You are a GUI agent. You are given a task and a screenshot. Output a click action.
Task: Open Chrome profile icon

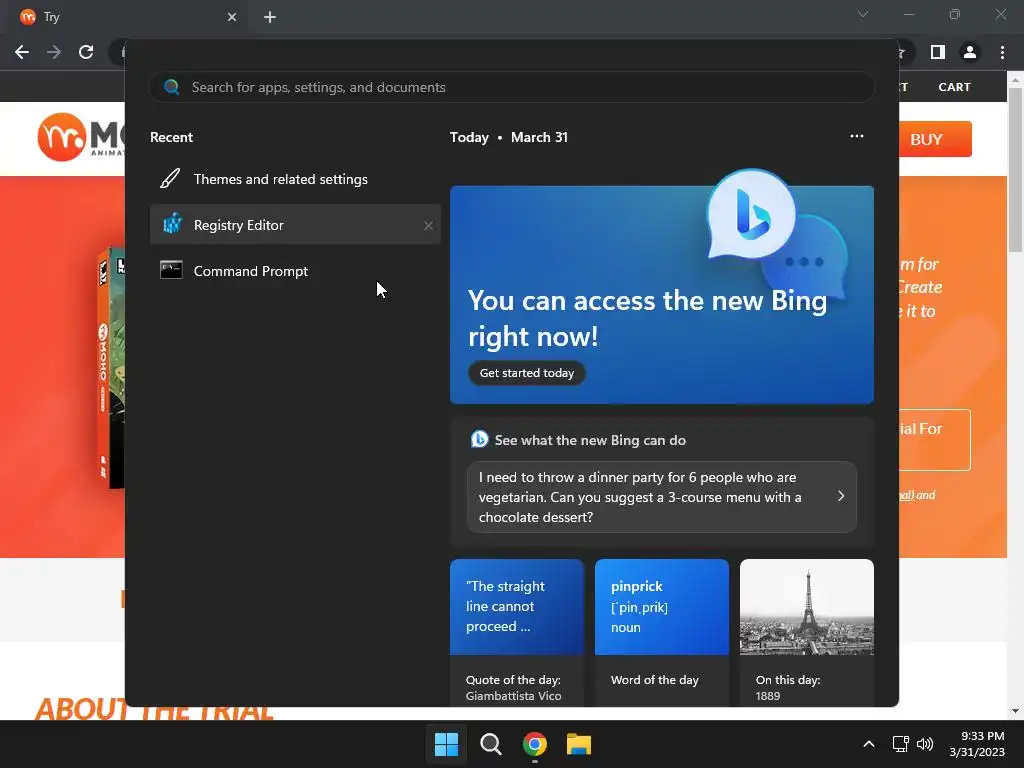tap(970, 52)
